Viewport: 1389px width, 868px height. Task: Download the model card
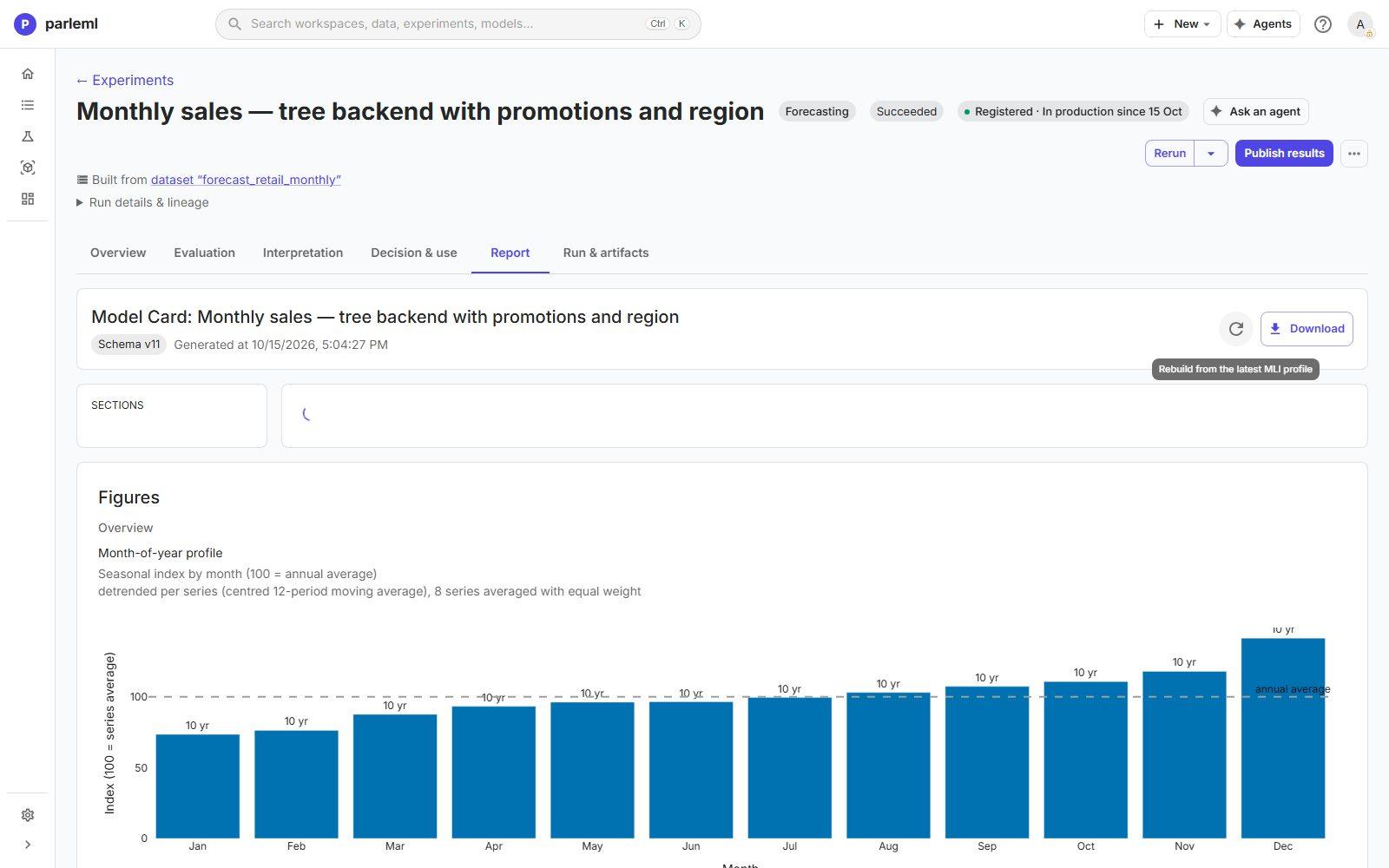[x=1307, y=329]
